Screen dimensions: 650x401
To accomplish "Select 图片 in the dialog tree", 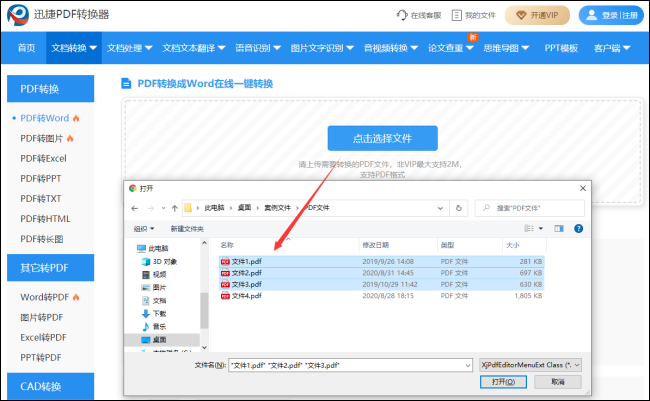I will click(x=154, y=287).
